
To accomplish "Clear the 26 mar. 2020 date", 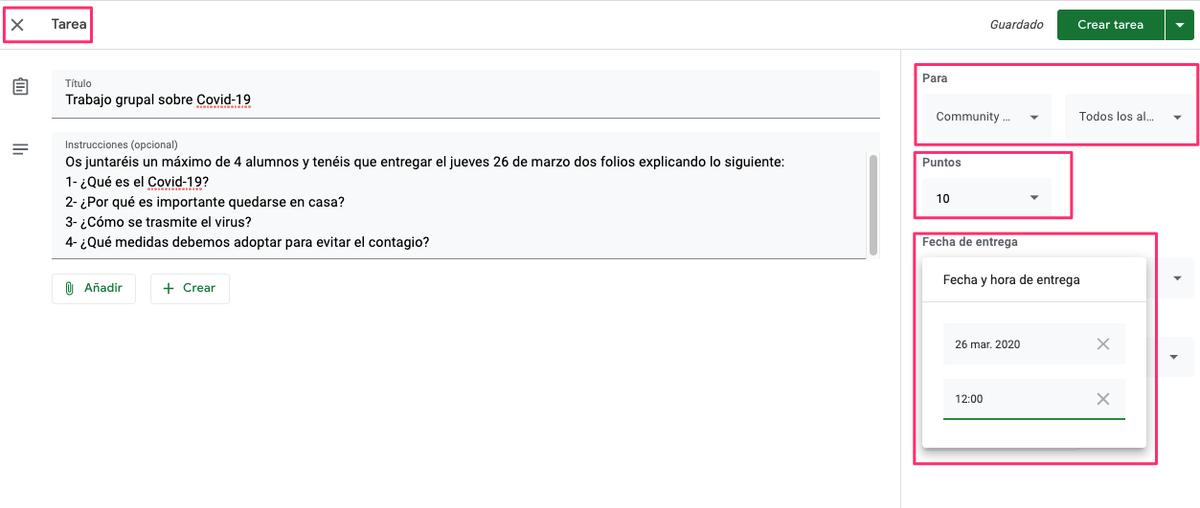I will point(1103,344).
